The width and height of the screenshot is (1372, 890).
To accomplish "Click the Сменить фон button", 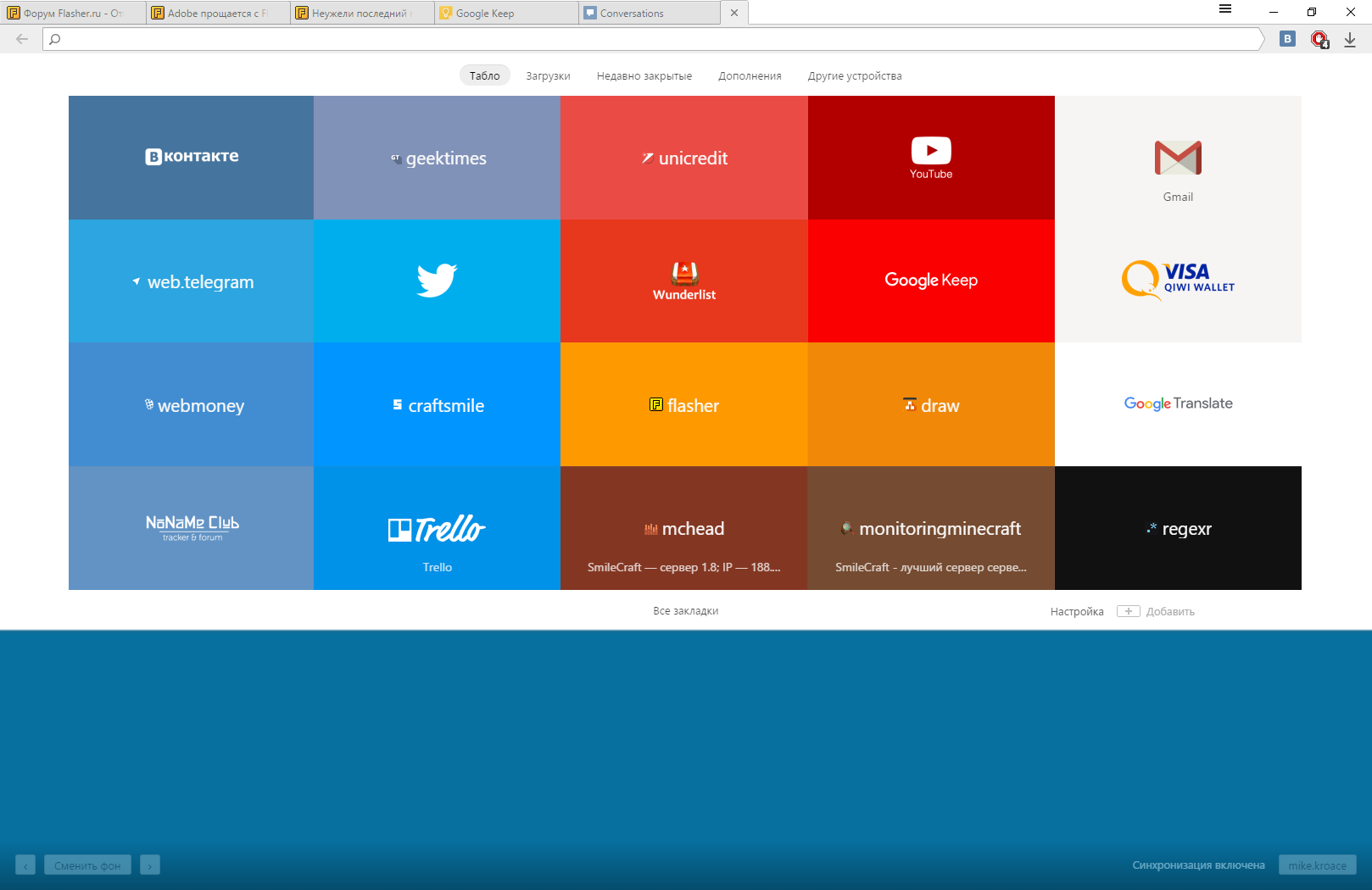I will [x=87, y=865].
